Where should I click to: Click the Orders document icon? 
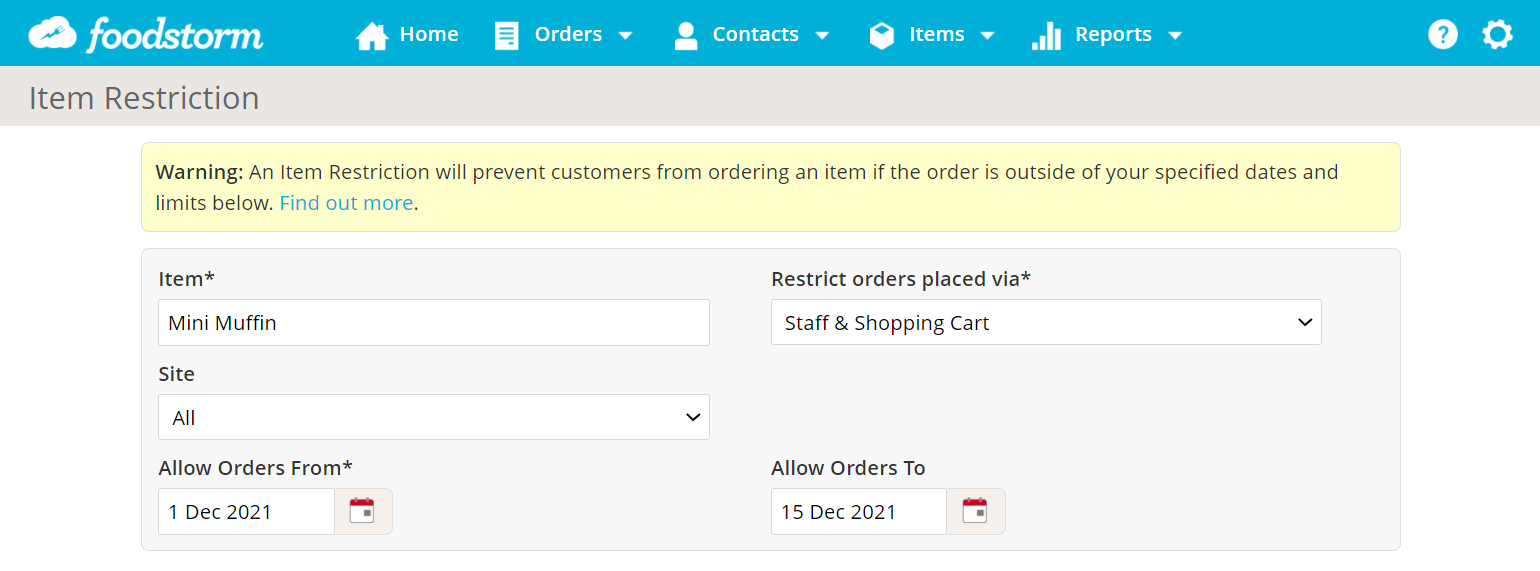click(507, 36)
